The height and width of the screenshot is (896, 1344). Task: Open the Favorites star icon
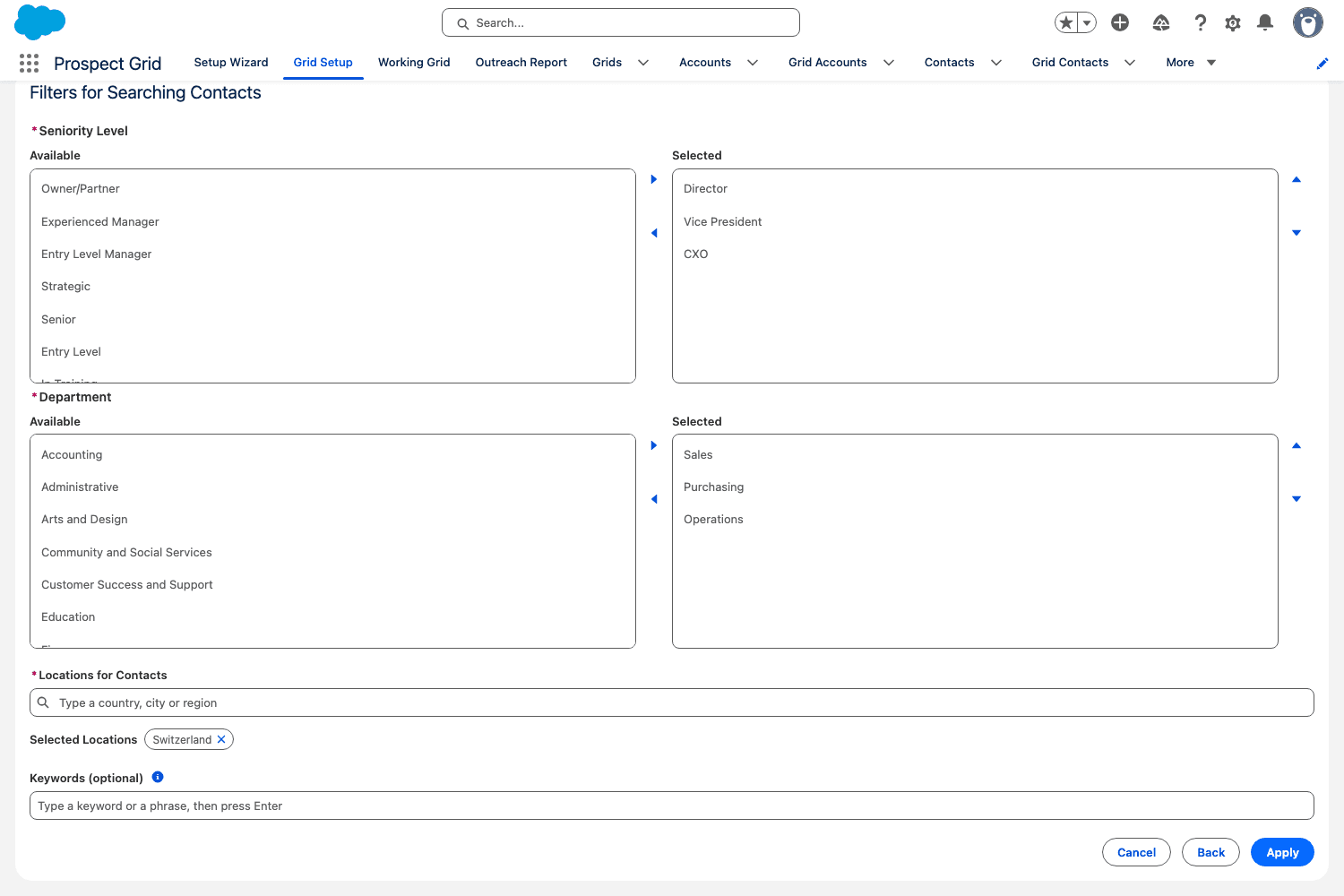[1065, 22]
